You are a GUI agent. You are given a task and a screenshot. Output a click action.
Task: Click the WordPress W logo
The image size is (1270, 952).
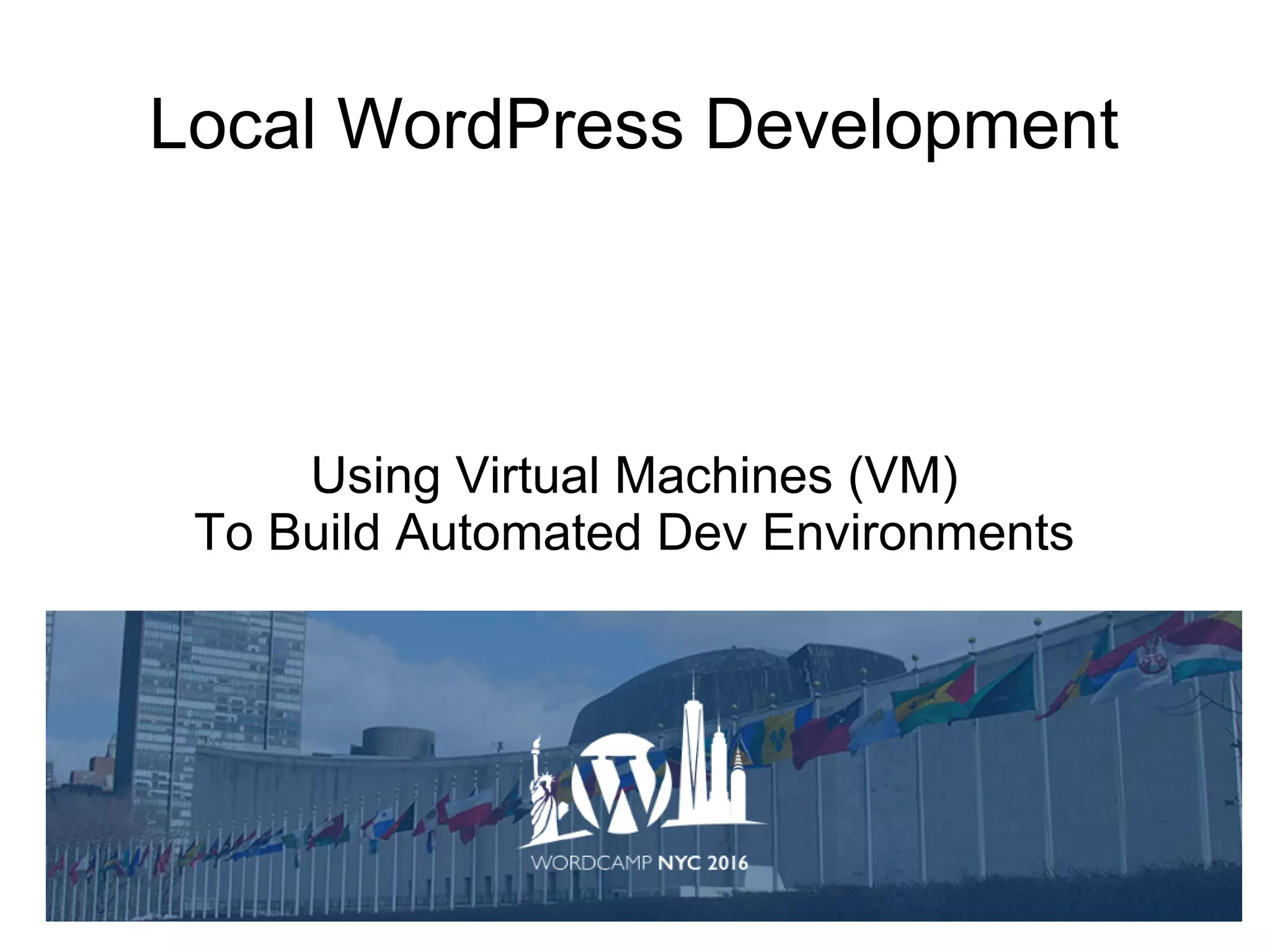tap(621, 783)
